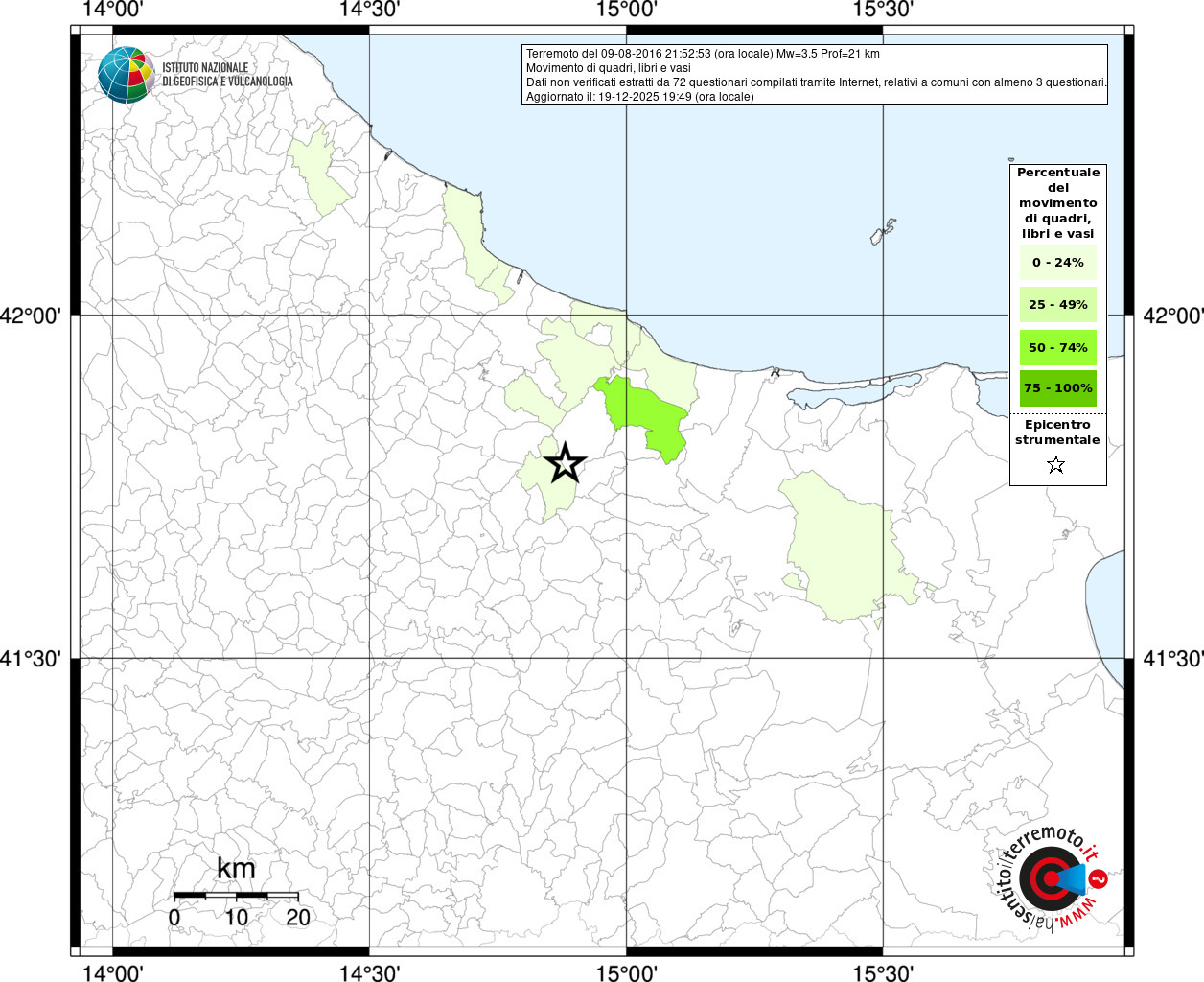Click the 'Terremoto del 09-08-2016' title line
1204x982 pixels.
[x=703, y=54]
